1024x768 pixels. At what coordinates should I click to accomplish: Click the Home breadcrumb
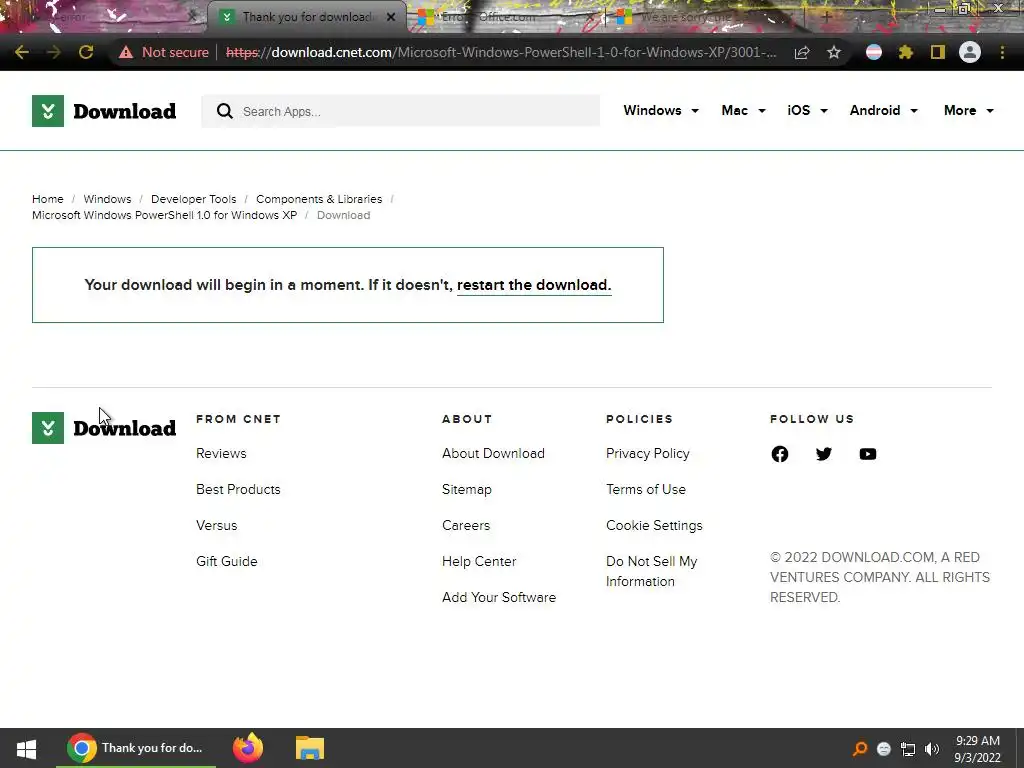point(48,199)
